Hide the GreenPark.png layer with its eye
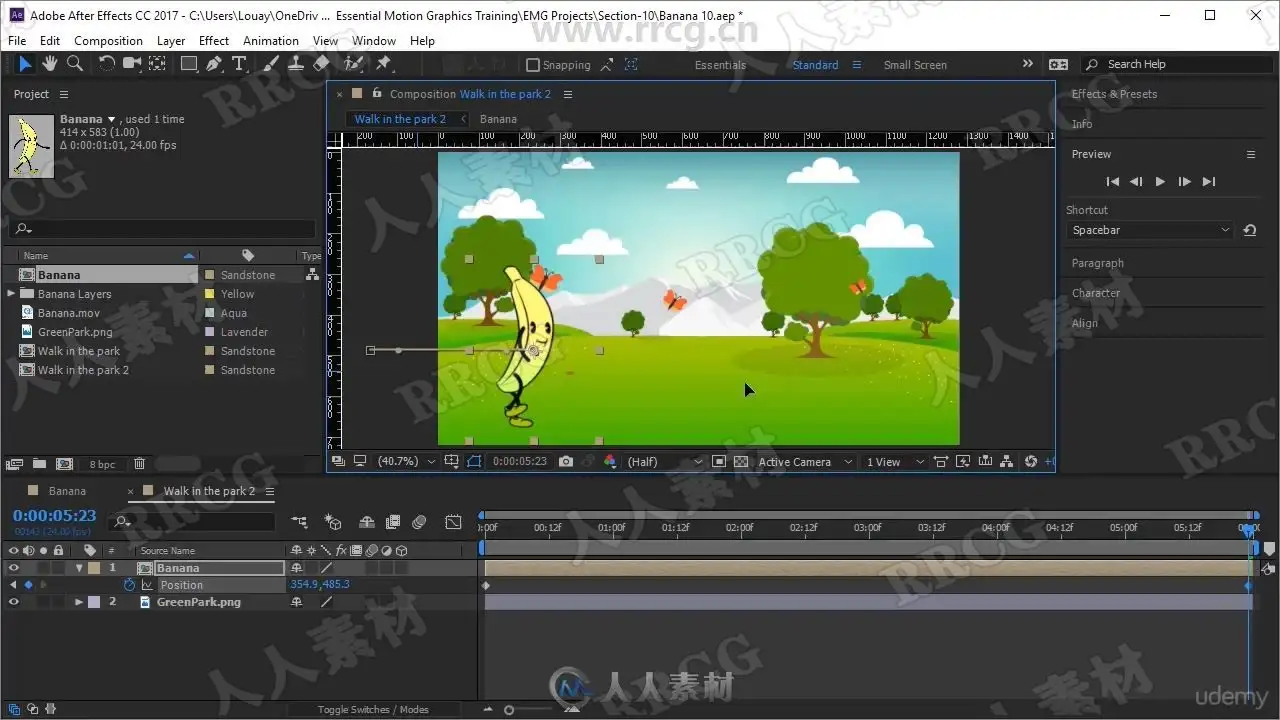Image resolution: width=1280 pixels, height=720 pixels. coord(14,602)
